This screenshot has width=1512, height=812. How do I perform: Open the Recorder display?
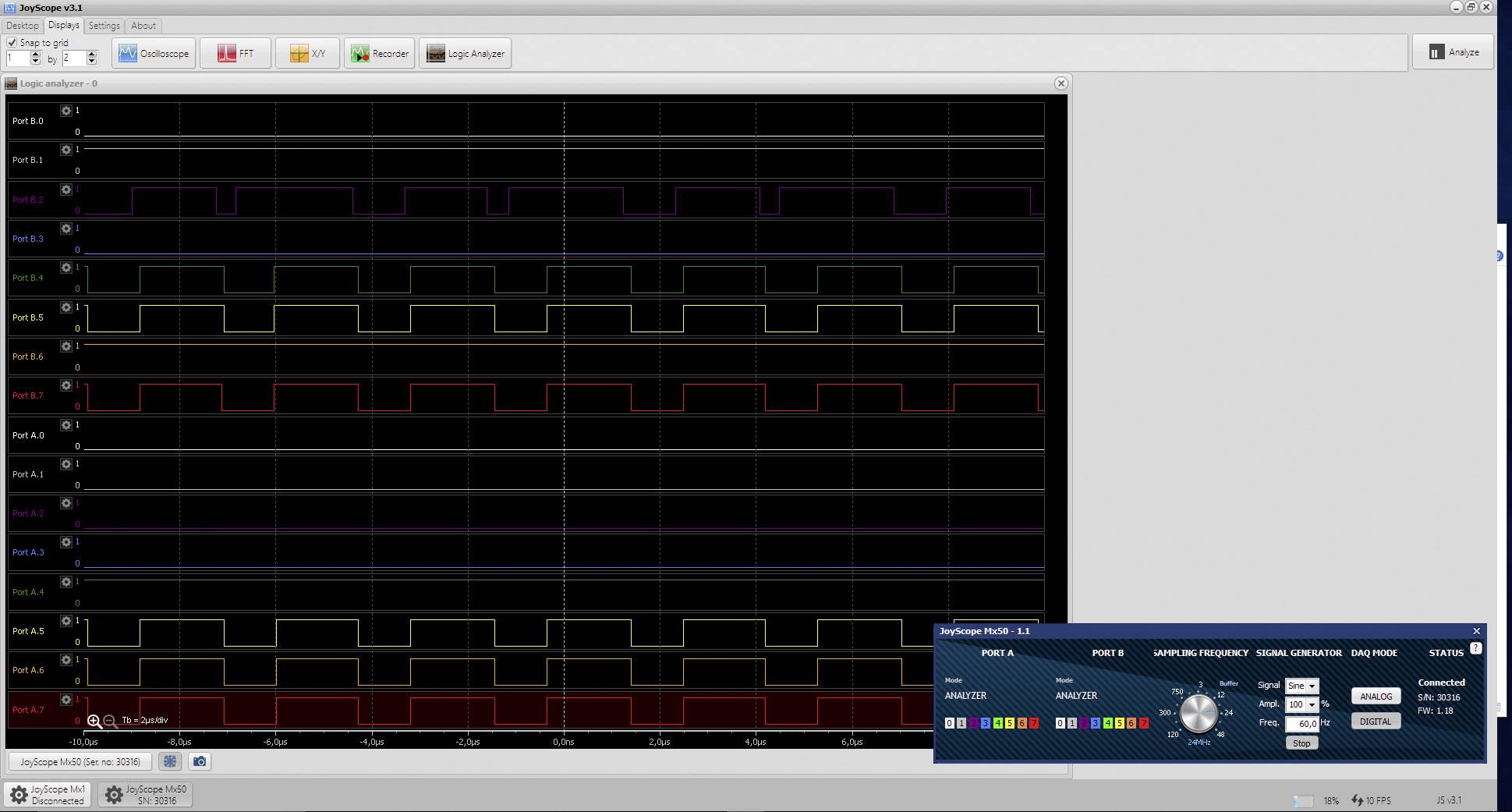(380, 53)
